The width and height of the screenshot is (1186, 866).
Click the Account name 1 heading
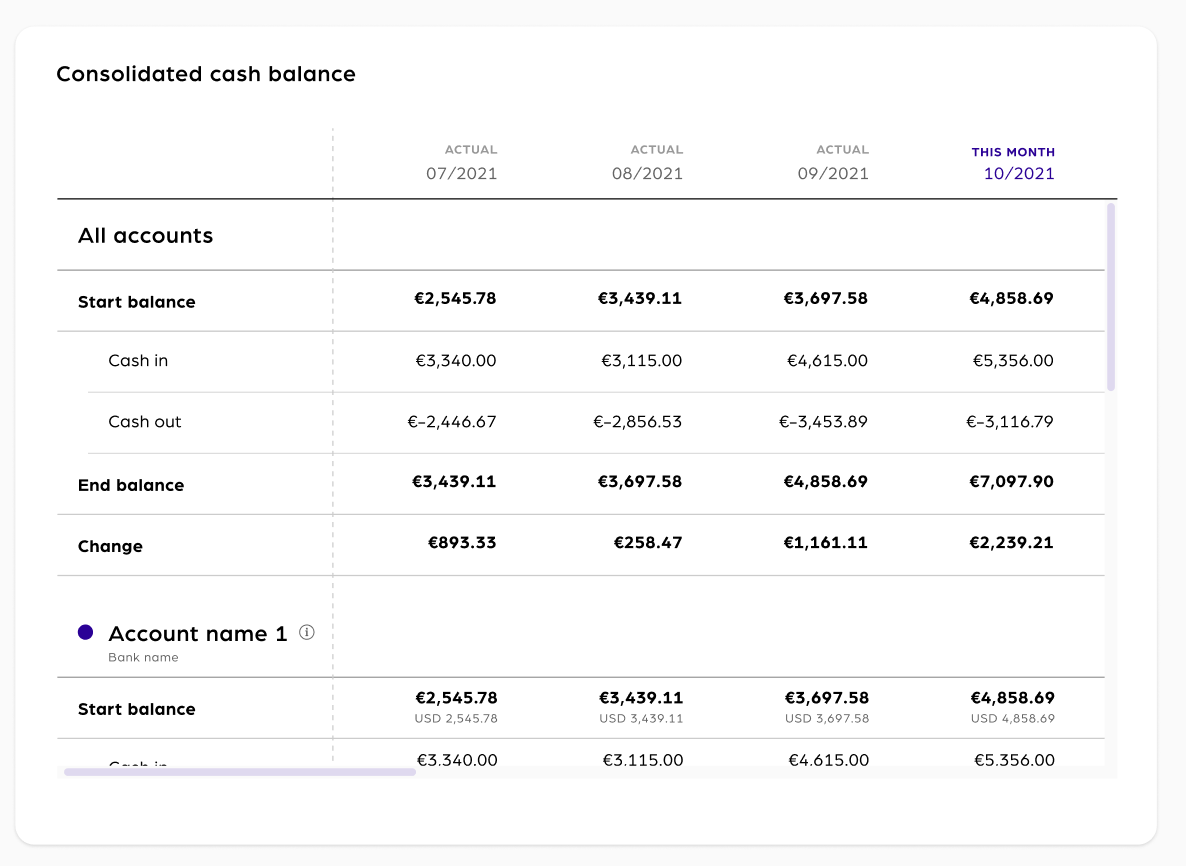tap(197, 634)
